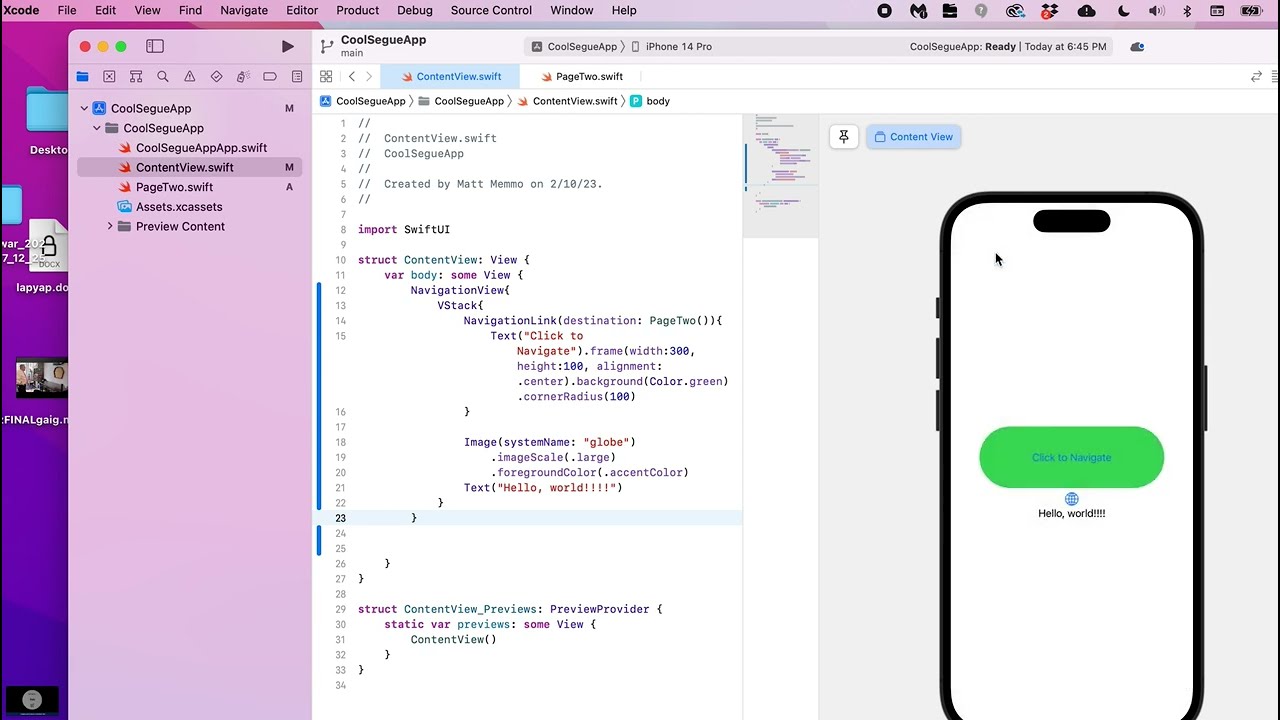1280x720 pixels.
Task: Click the CoolSegueApp project jump bar item
Action: coord(363,101)
